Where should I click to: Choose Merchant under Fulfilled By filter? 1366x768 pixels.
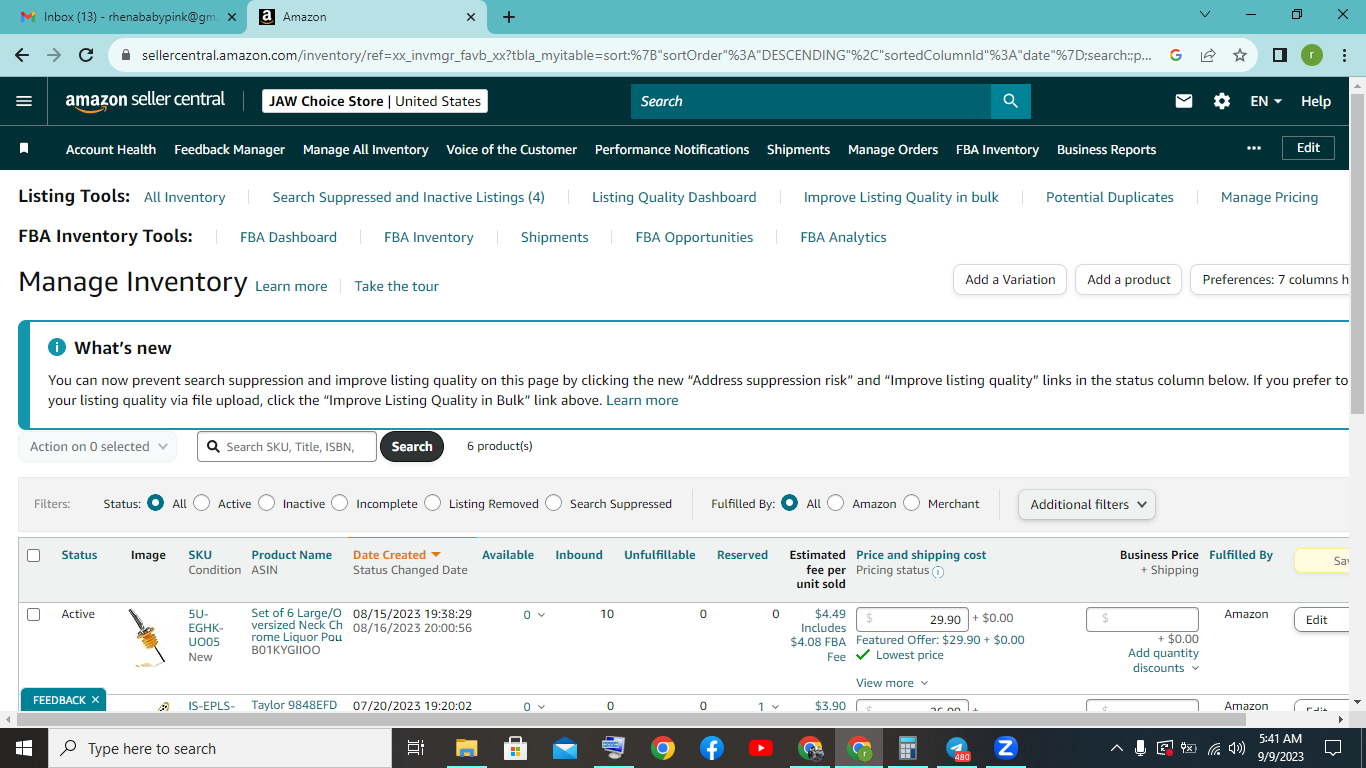911,503
